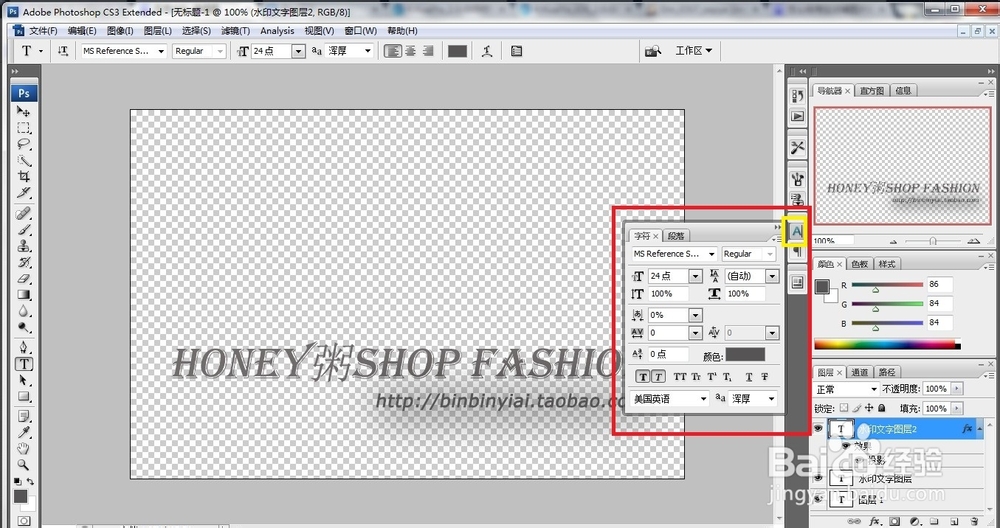Select the Slice tool

pos(24,193)
